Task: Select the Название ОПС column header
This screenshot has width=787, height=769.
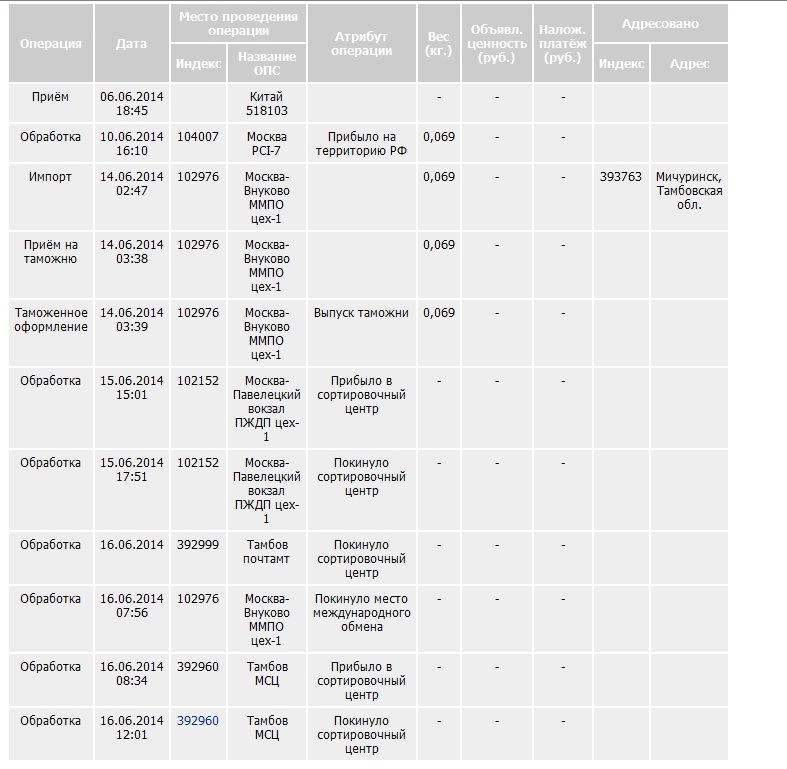Action: [x=267, y=63]
